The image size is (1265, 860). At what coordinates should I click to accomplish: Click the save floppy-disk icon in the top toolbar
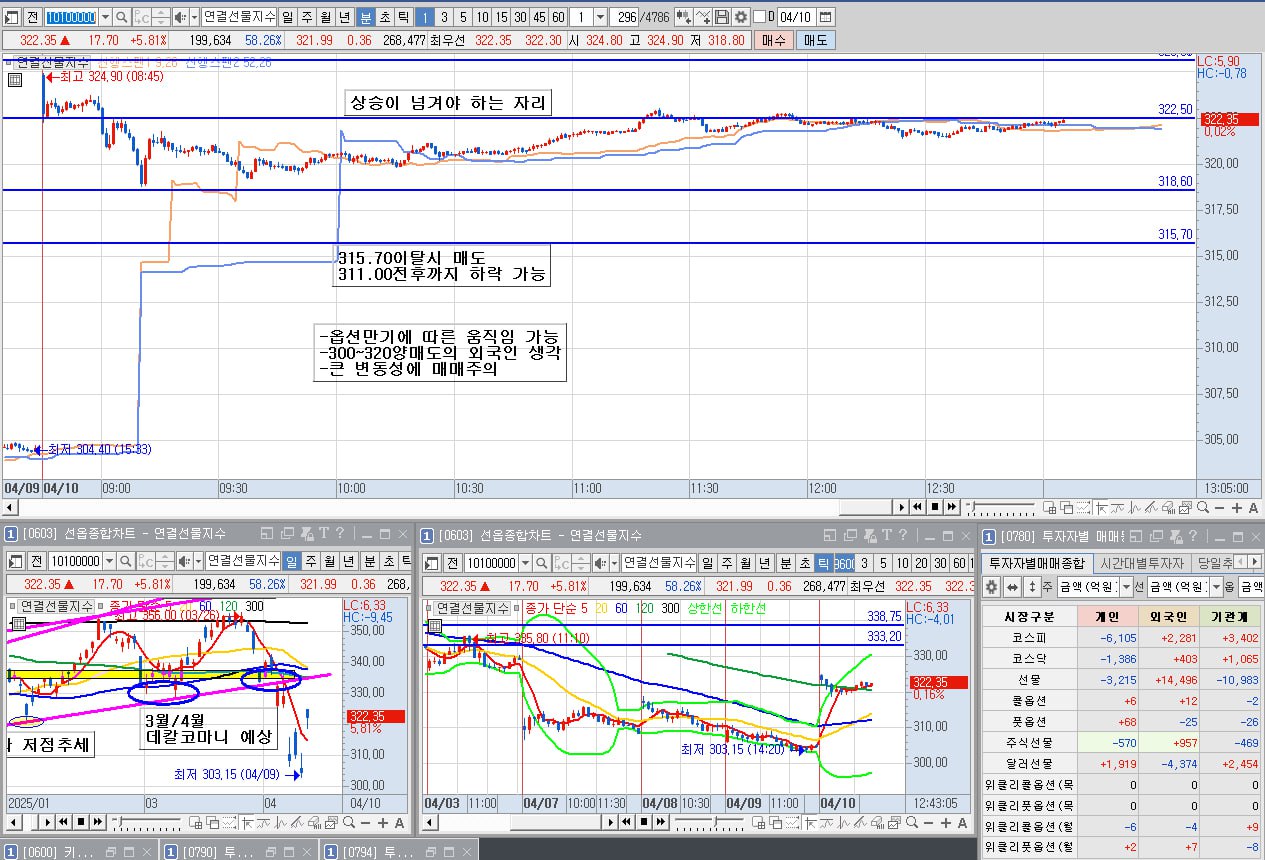[x=721, y=17]
